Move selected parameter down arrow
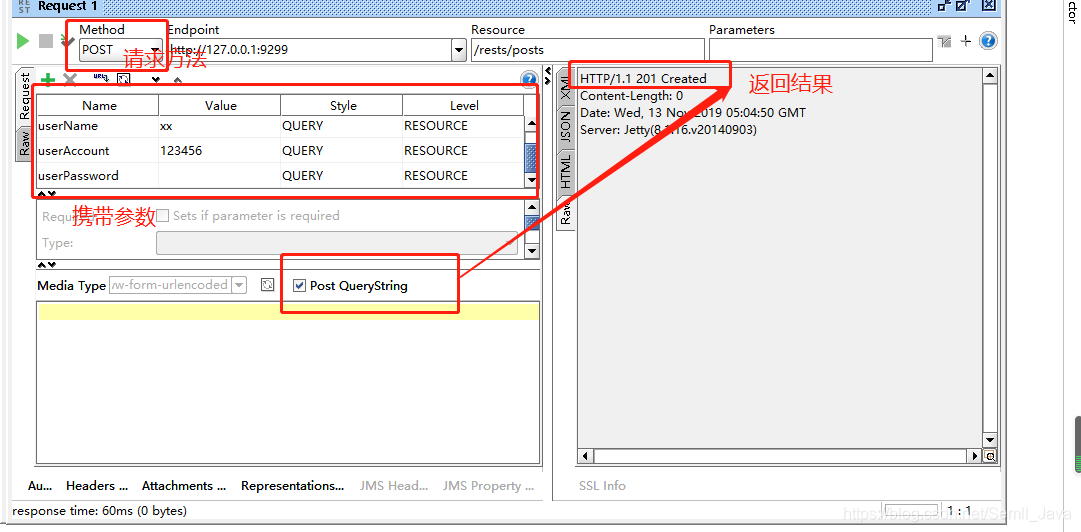 156,81
